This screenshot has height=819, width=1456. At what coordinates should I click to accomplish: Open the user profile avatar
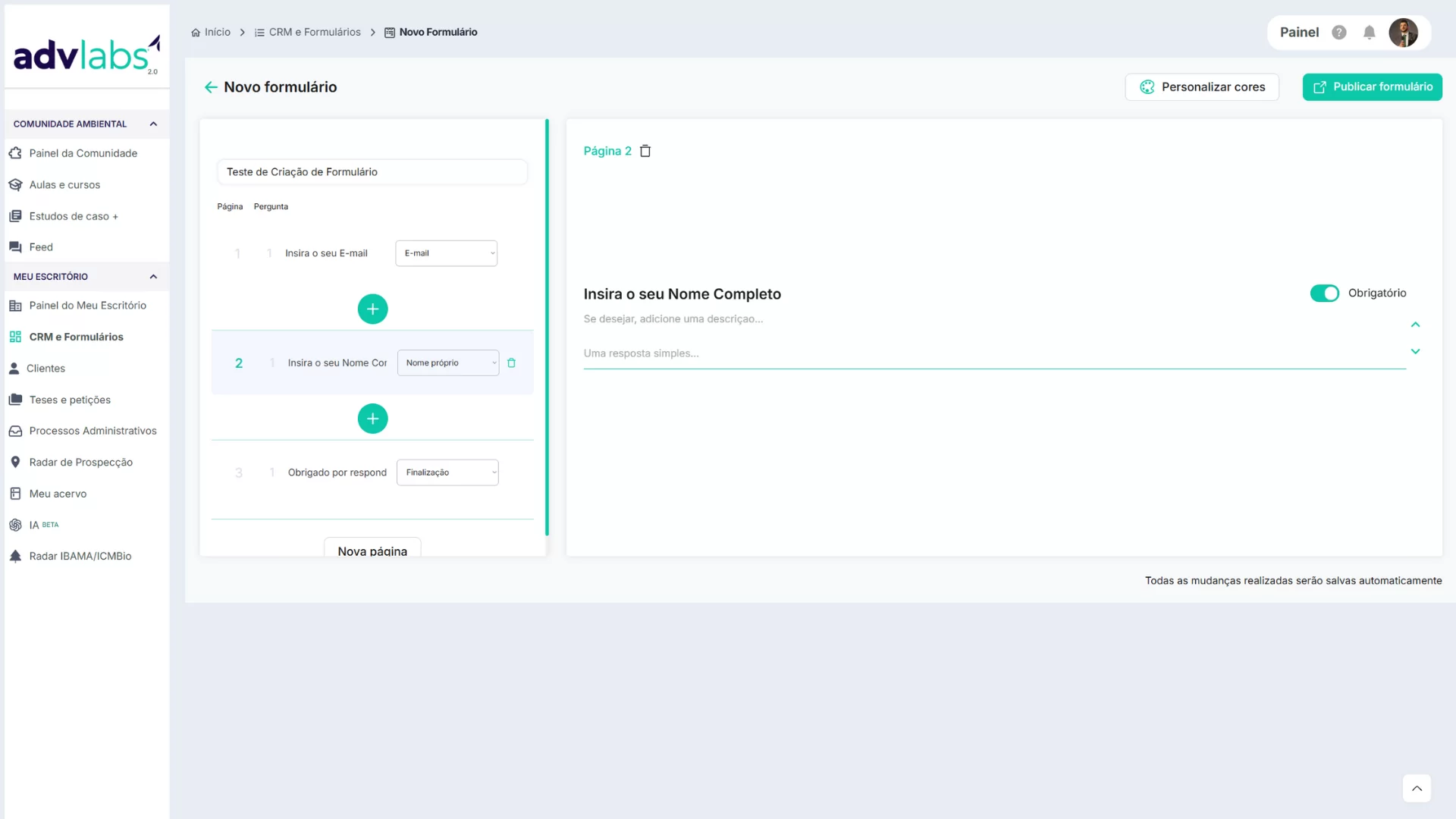coord(1403,33)
